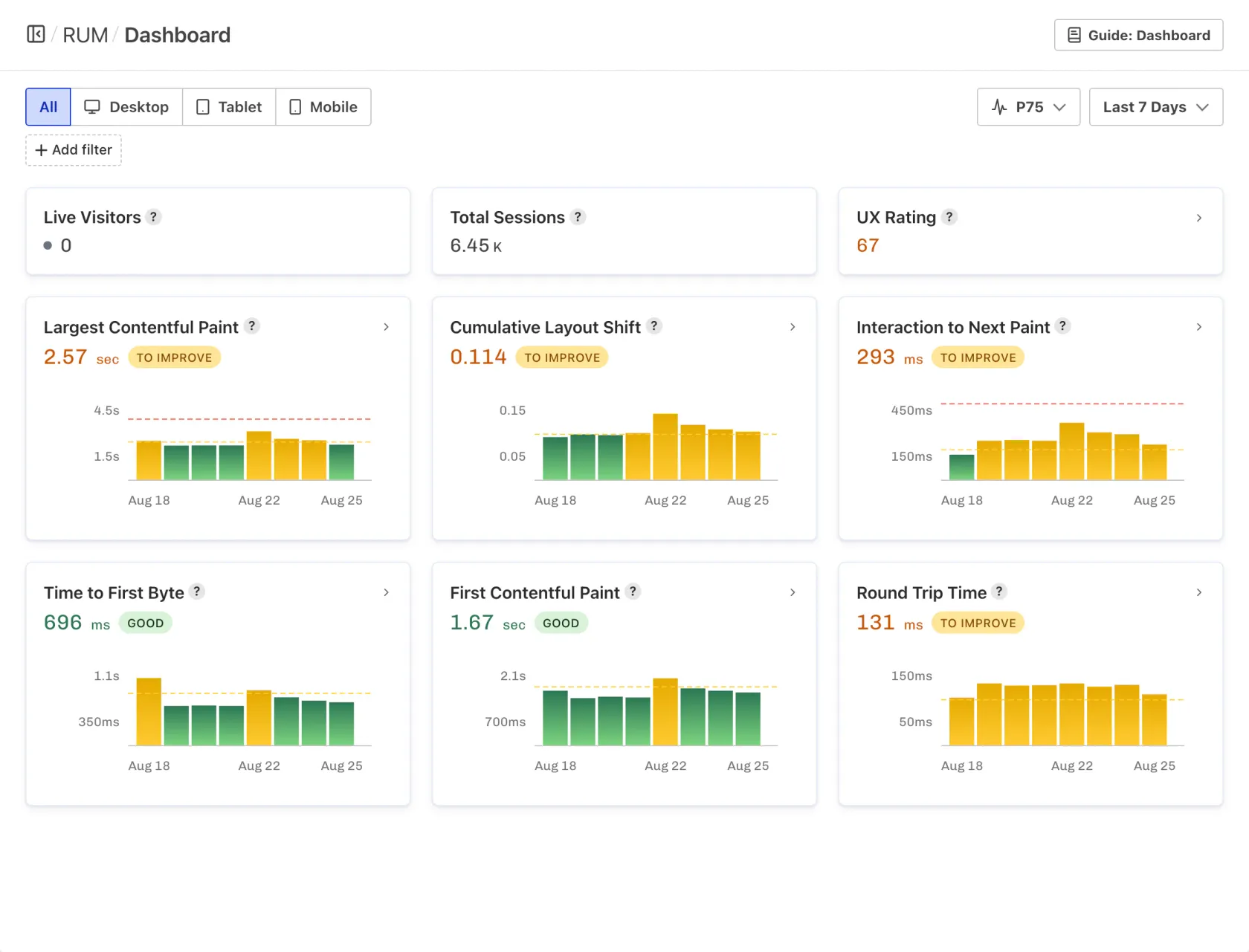The height and width of the screenshot is (952, 1249).
Task: Open the Guide: Dashboard button
Action: [x=1138, y=35]
